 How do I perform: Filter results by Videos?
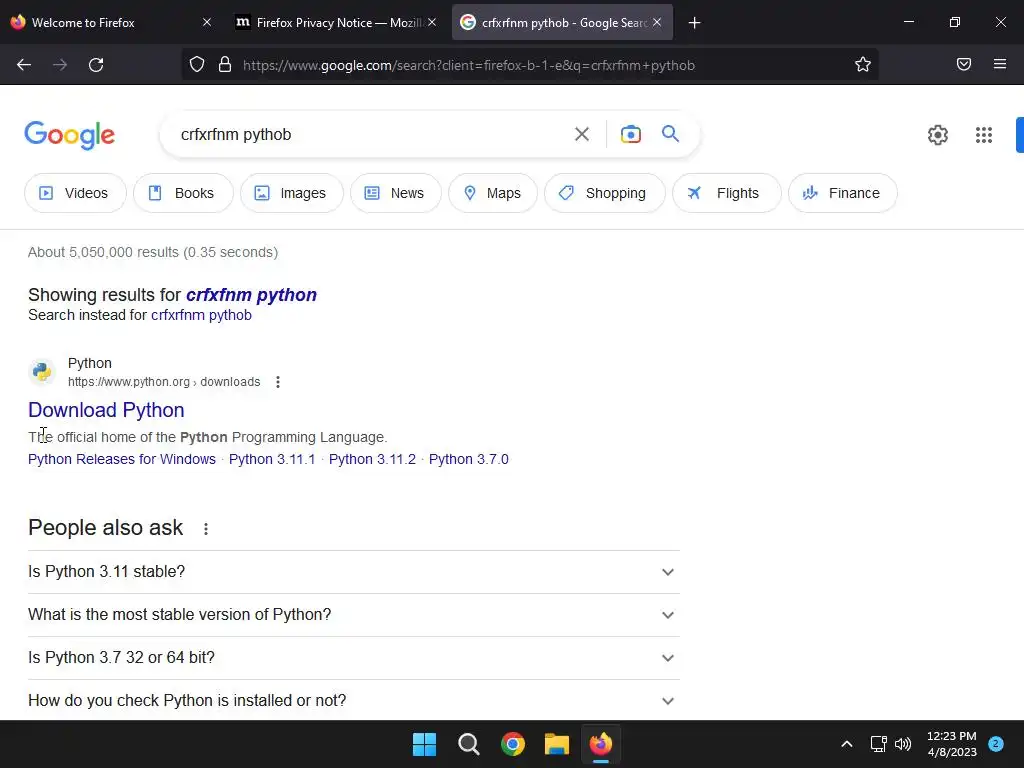point(75,193)
